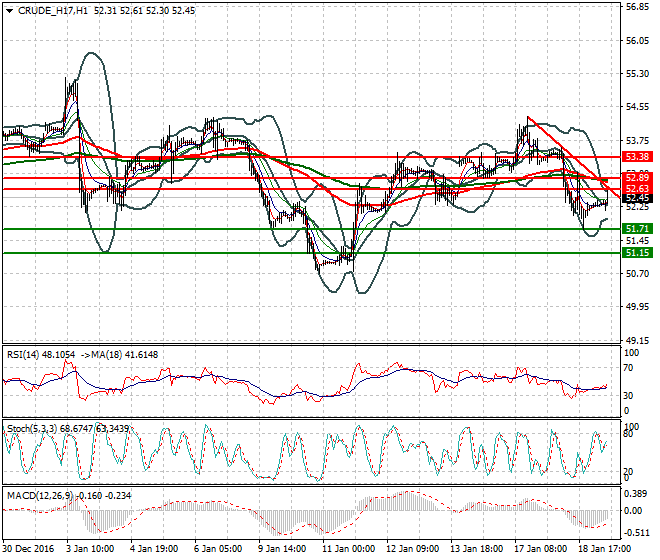Select the 17 Jan 08:00 time axis label
Viewport: 660px width, 560px height.
coord(540,549)
